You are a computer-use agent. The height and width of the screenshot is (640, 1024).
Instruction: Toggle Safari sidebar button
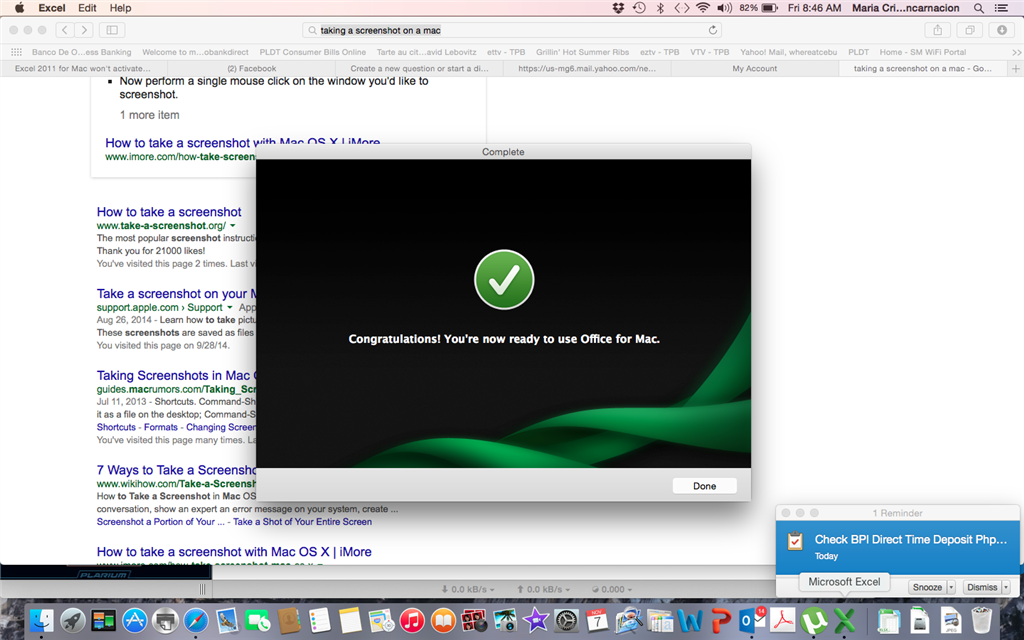(112, 29)
